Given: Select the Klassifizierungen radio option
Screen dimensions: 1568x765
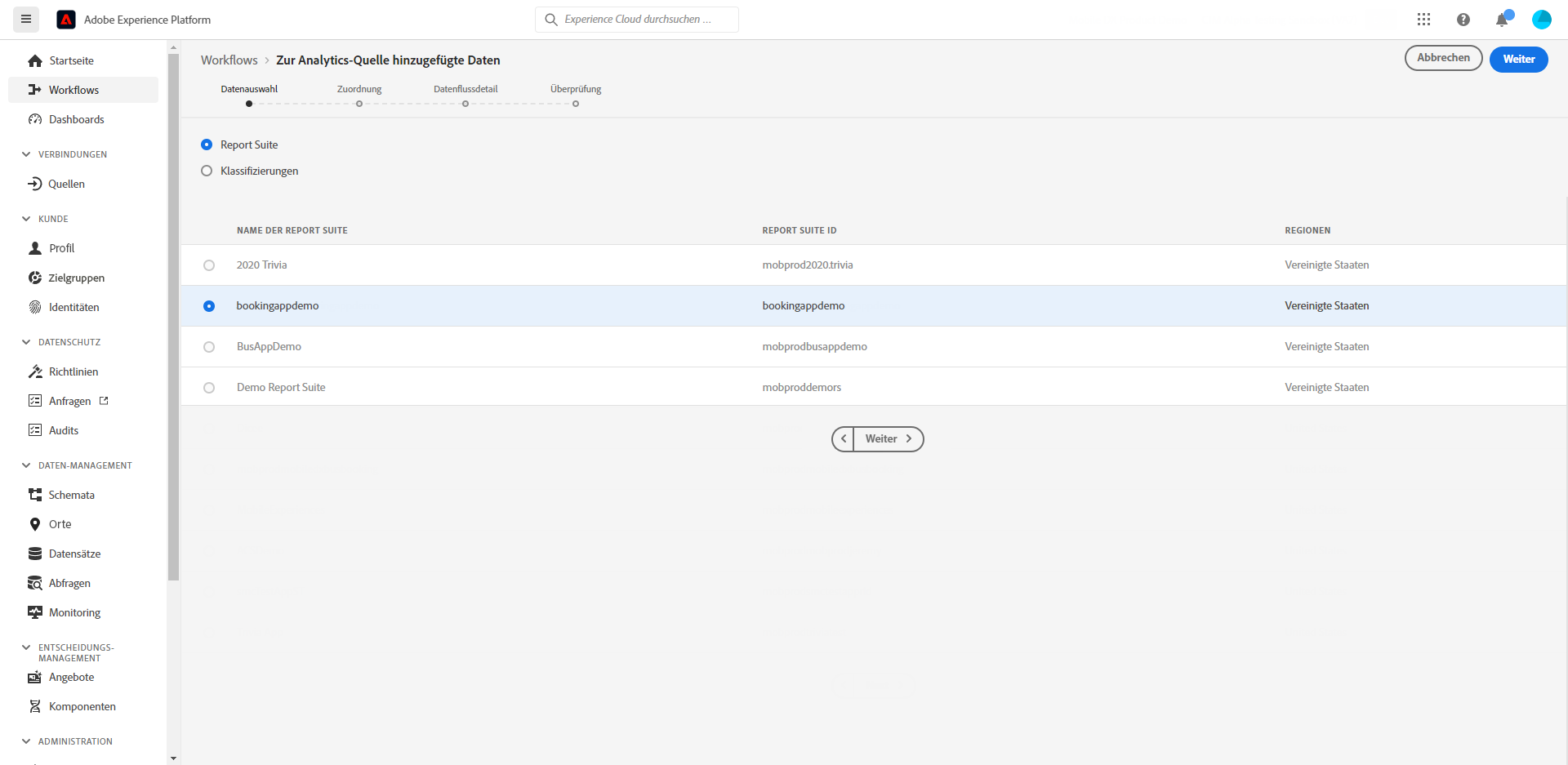Looking at the screenshot, I should [207, 171].
